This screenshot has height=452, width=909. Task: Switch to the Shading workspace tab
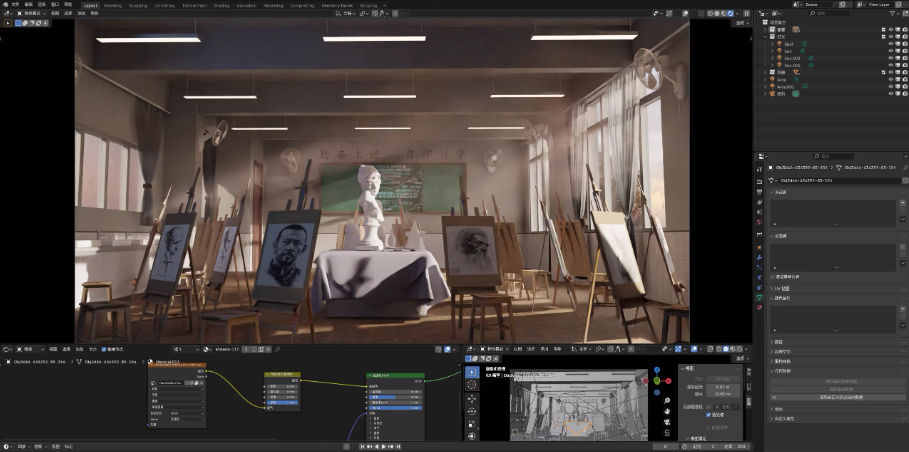(x=220, y=5)
